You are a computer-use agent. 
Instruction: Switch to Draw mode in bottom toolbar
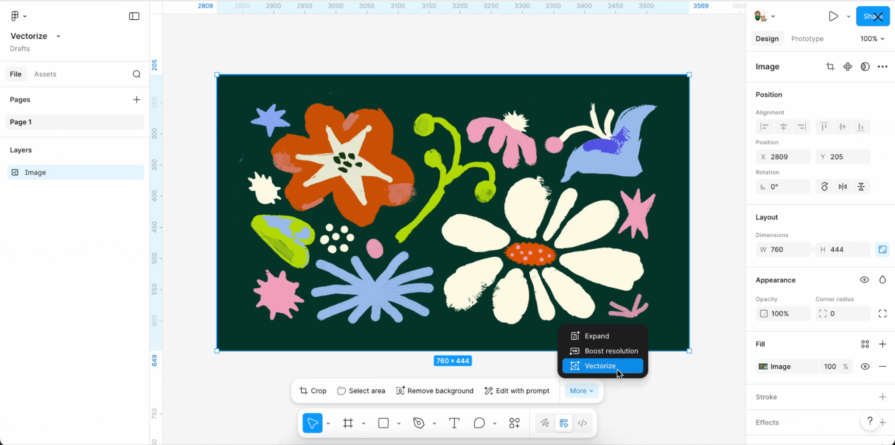pos(545,423)
